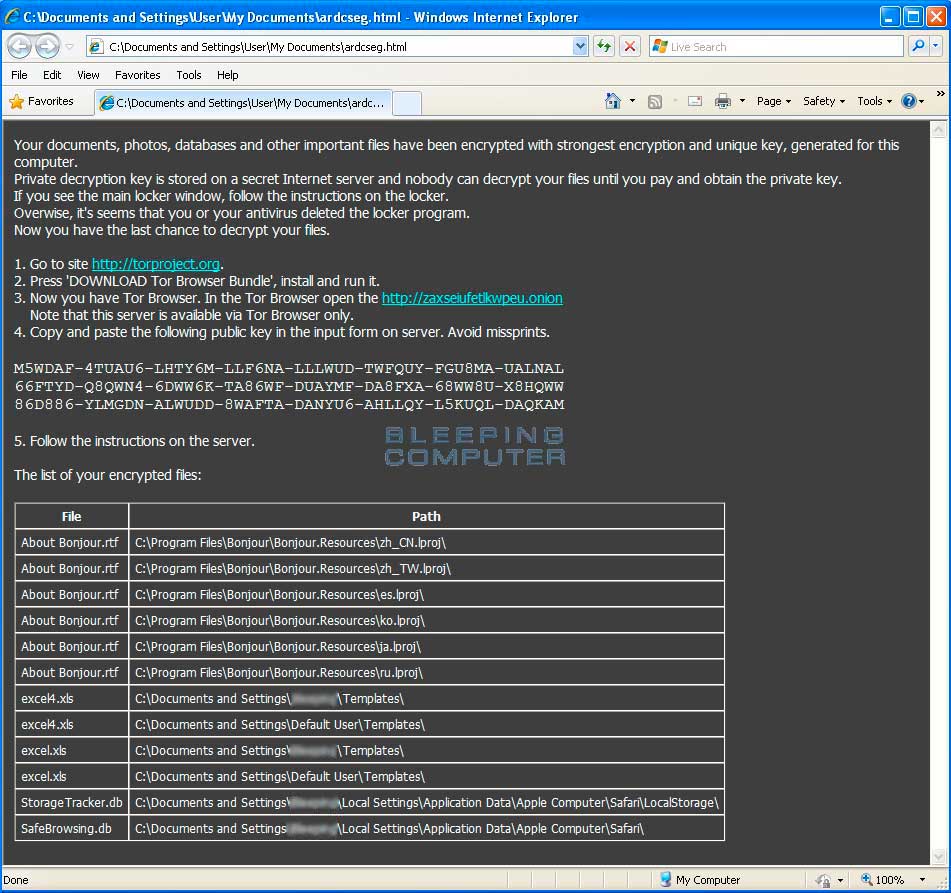Expand the Page menu dropdown
Viewport: 951px width, 893px height.
pyautogui.click(x=769, y=101)
